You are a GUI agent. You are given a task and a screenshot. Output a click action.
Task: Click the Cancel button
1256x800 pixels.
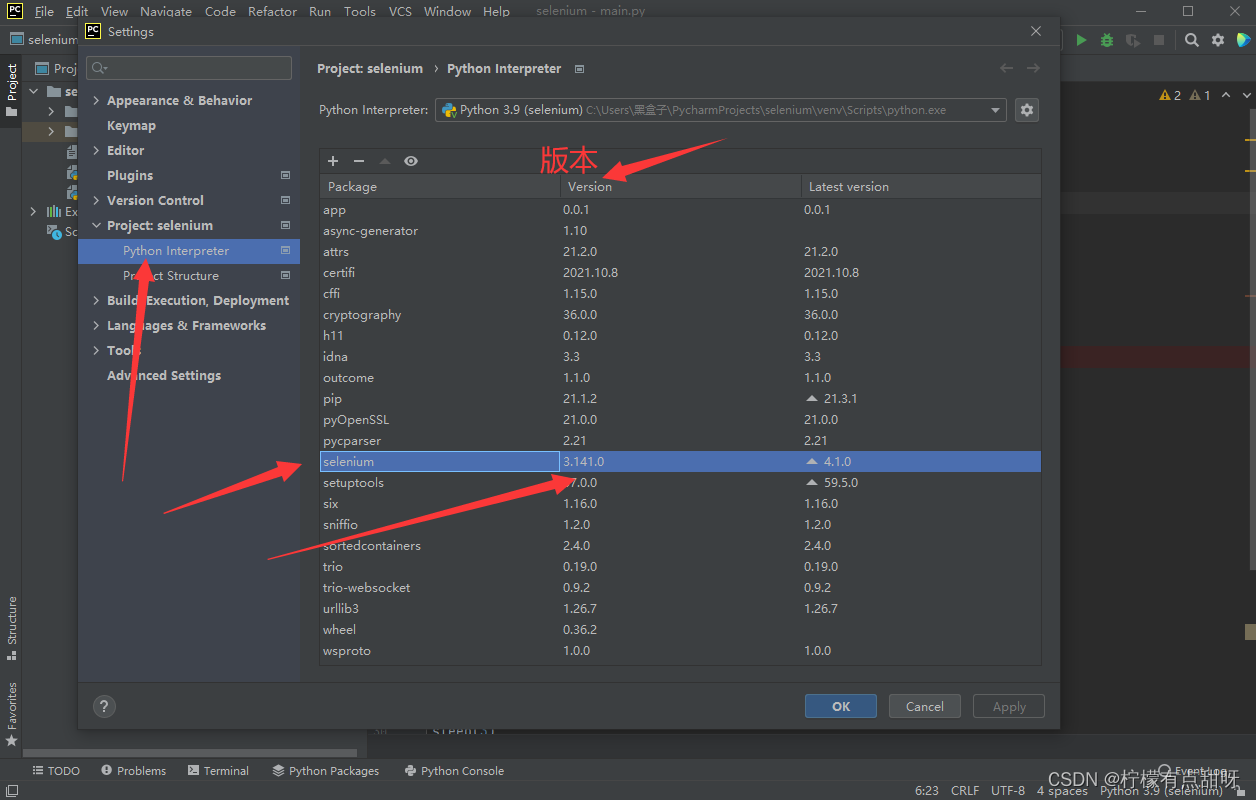[x=925, y=706]
